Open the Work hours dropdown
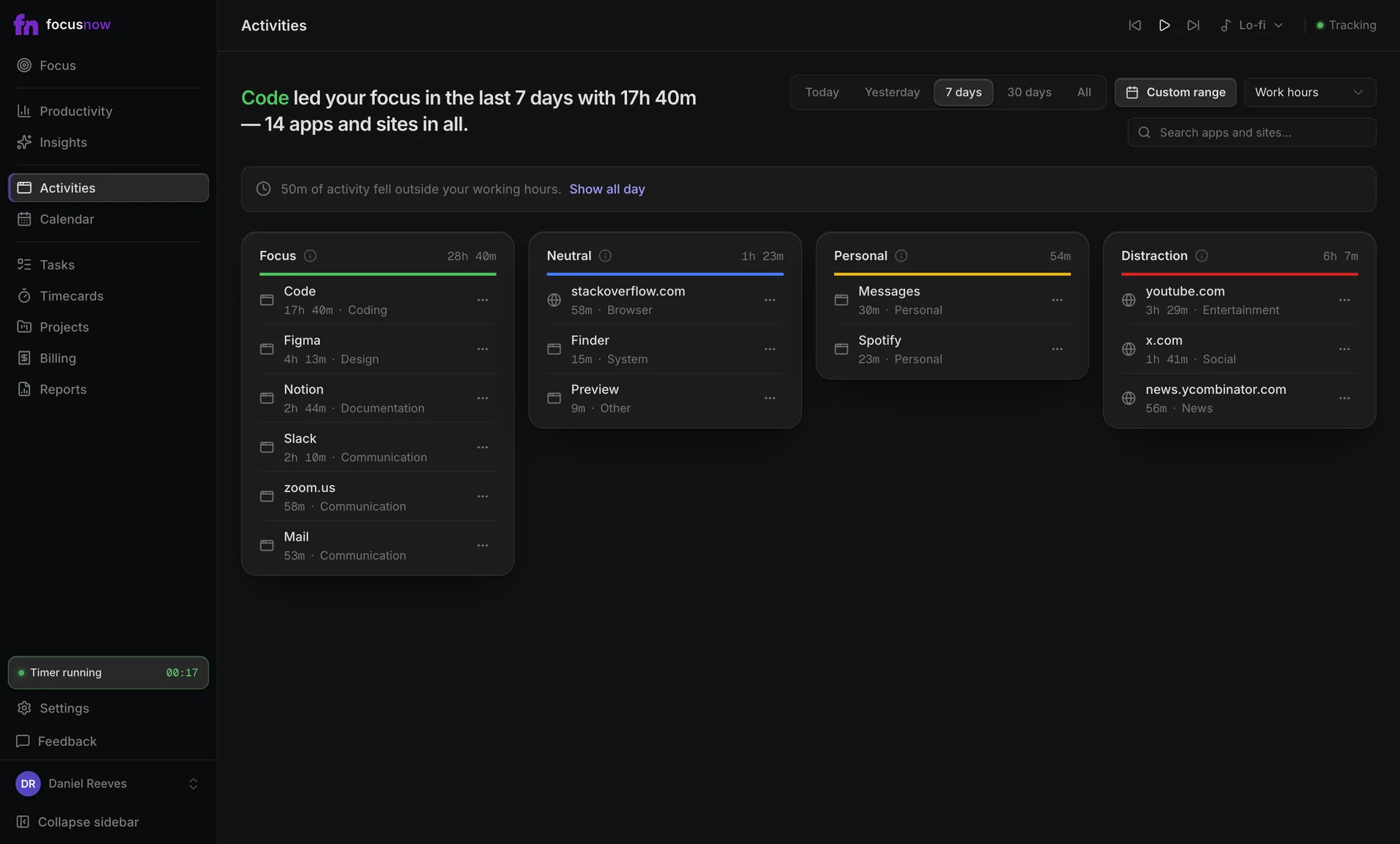The height and width of the screenshot is (844, 1400). (x=1310, y=93)
